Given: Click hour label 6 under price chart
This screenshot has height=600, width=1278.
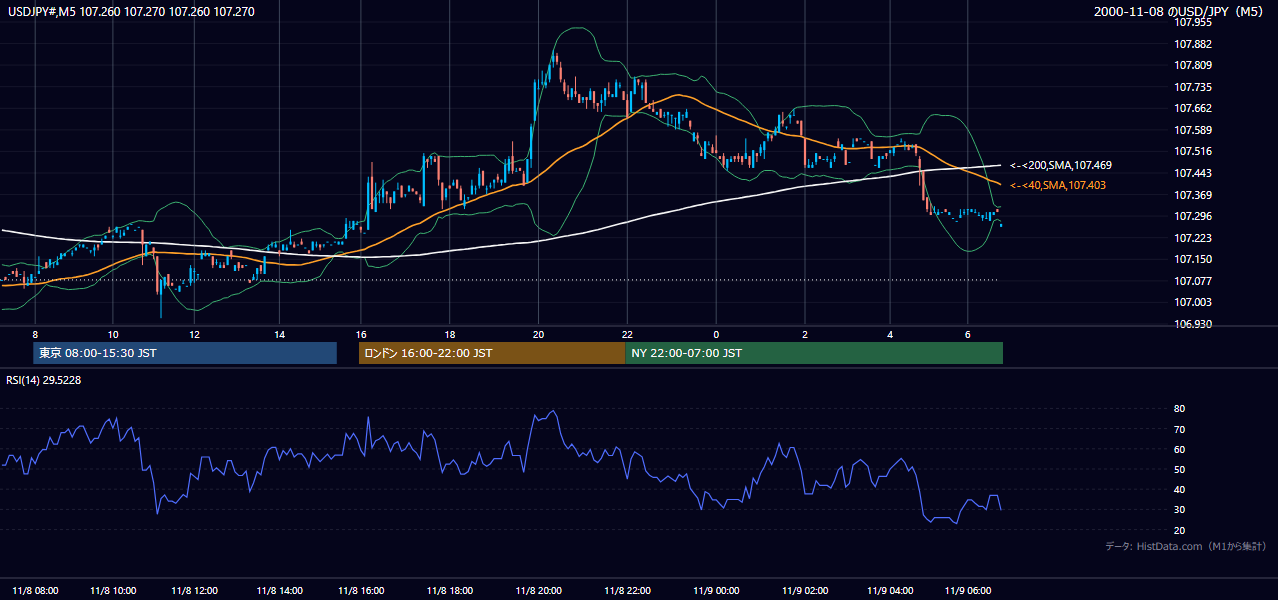Looking at the screenshot, I should pos(968,334).
